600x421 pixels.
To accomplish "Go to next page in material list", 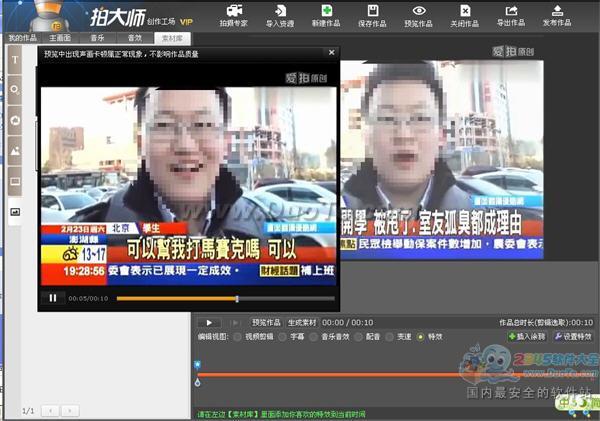I will (70, 411).
